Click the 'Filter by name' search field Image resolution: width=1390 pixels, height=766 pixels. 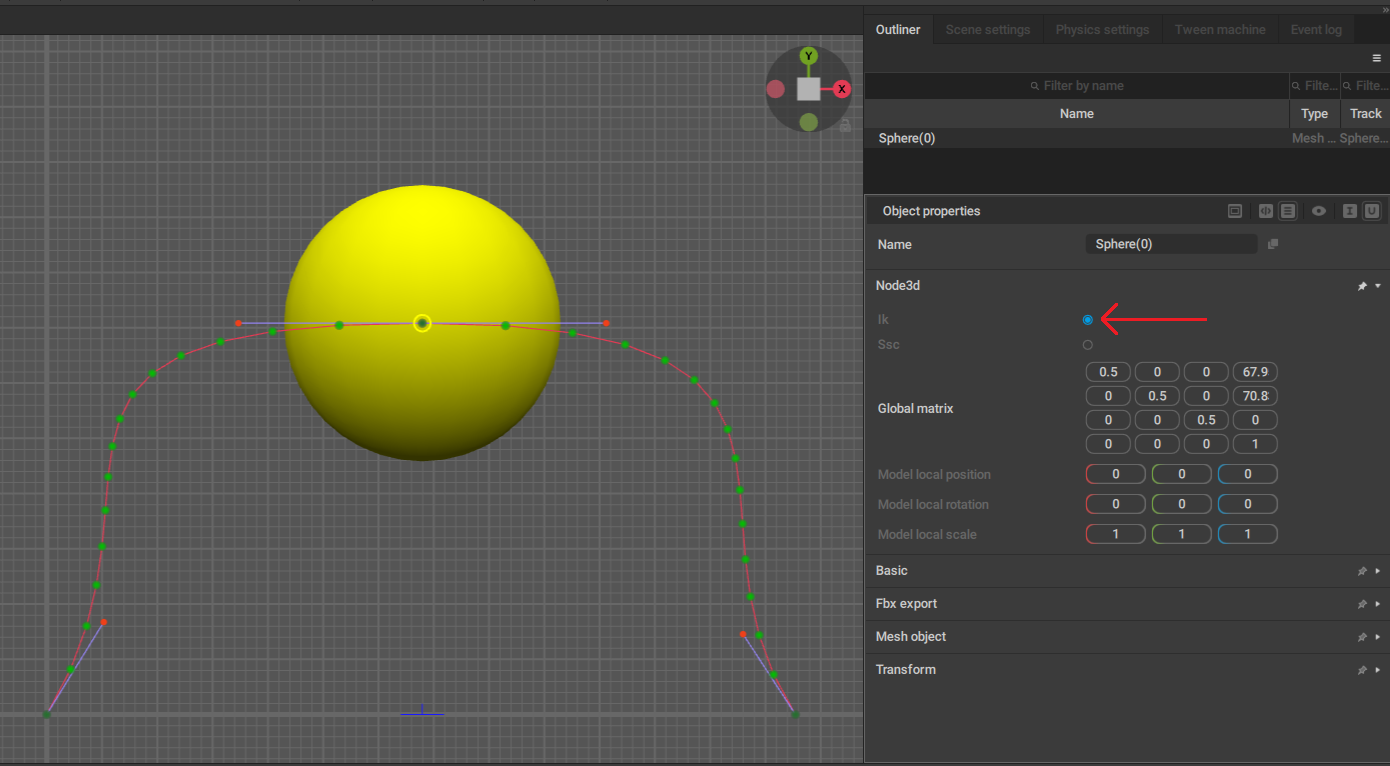coord(1077,86)
